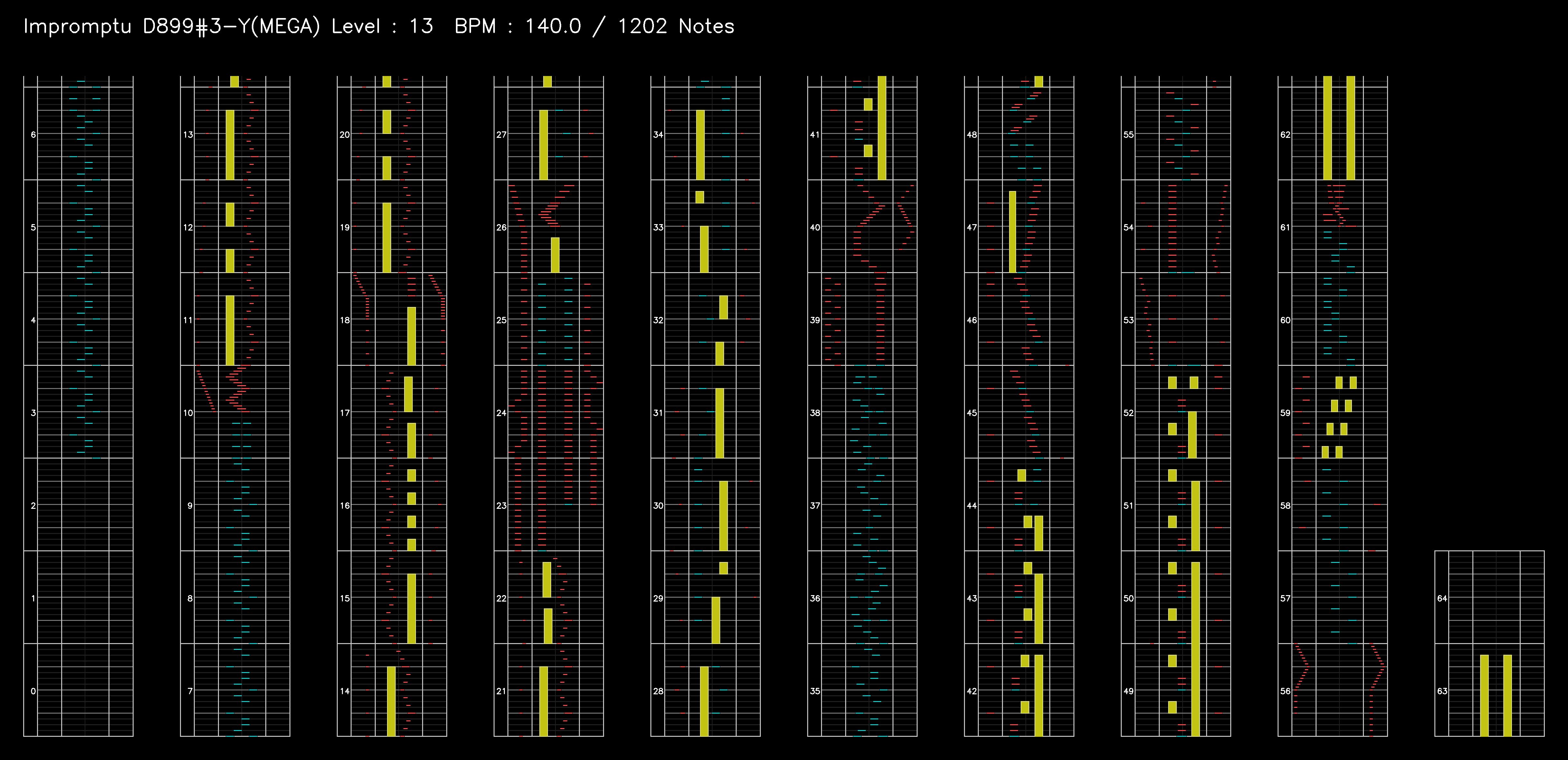This screenshot has height=760, width=1568.
Task: Jump to measure label 27
Action: (x=501, y=135)
